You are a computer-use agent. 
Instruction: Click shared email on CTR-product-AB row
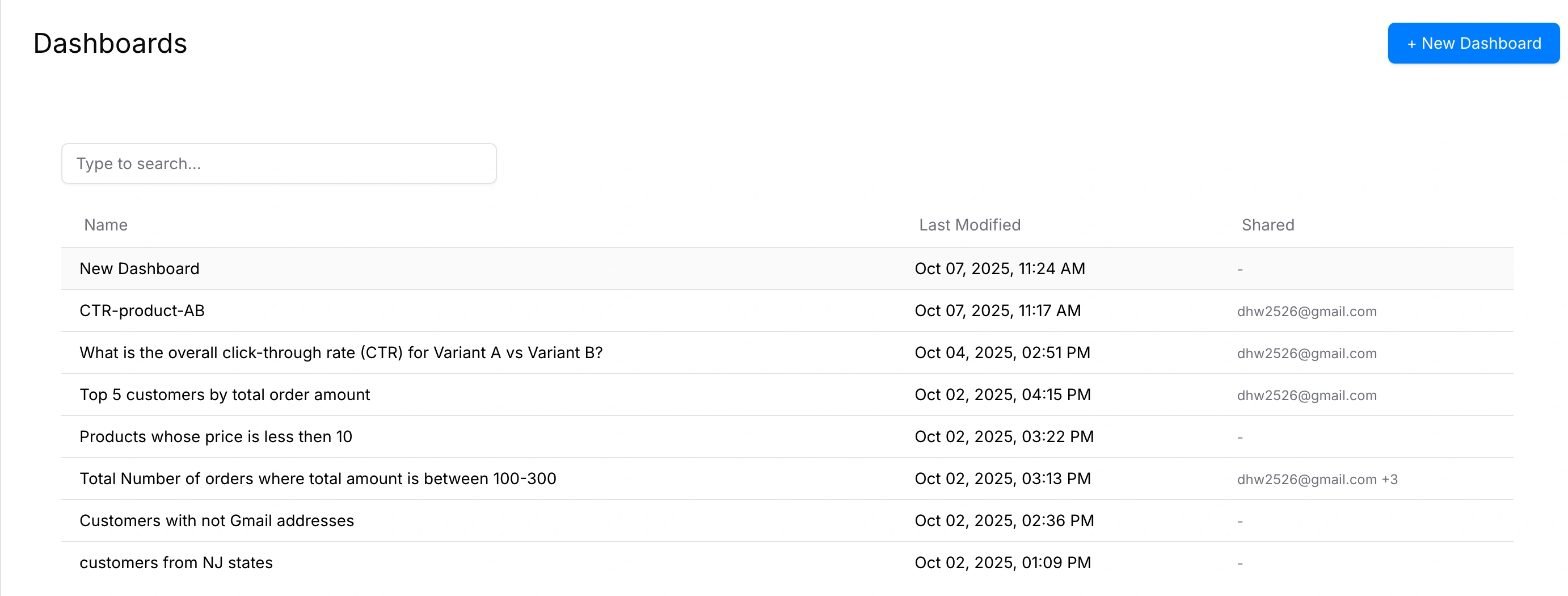pos(1306,311)
